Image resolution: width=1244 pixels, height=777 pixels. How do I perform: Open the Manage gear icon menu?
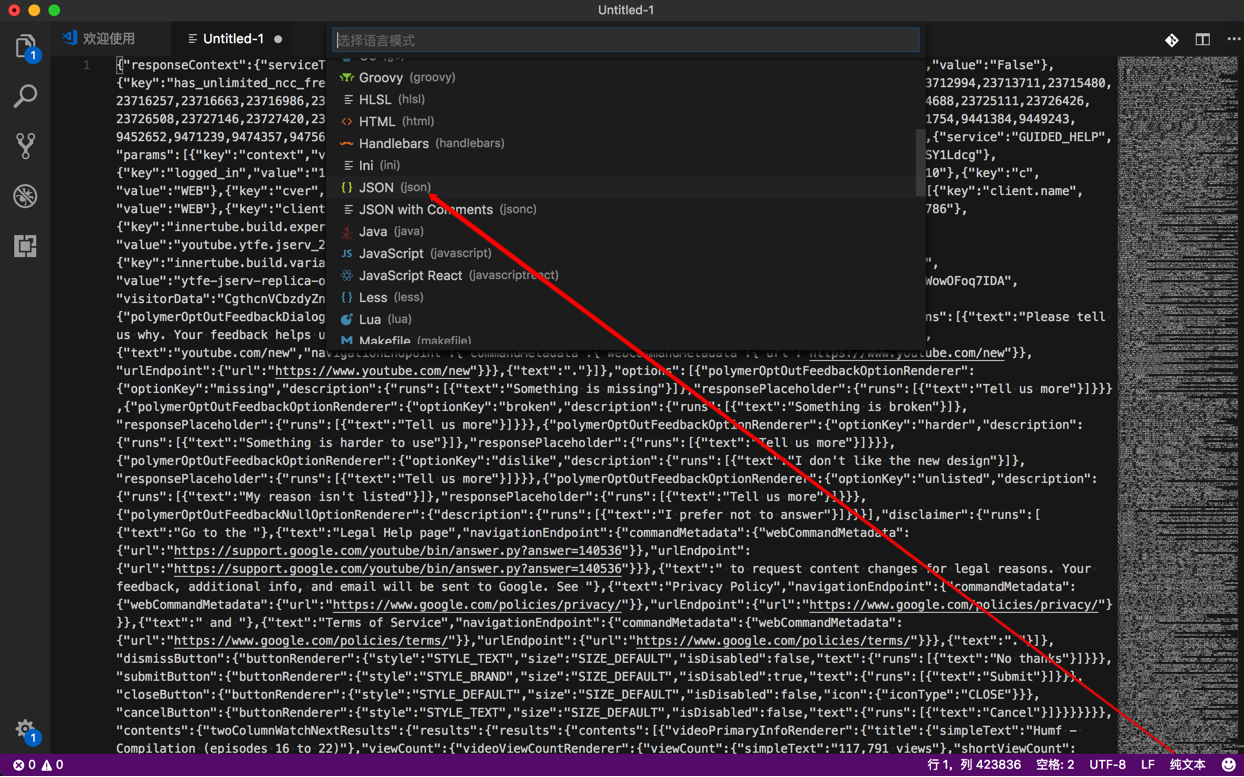tap(25, 730)
